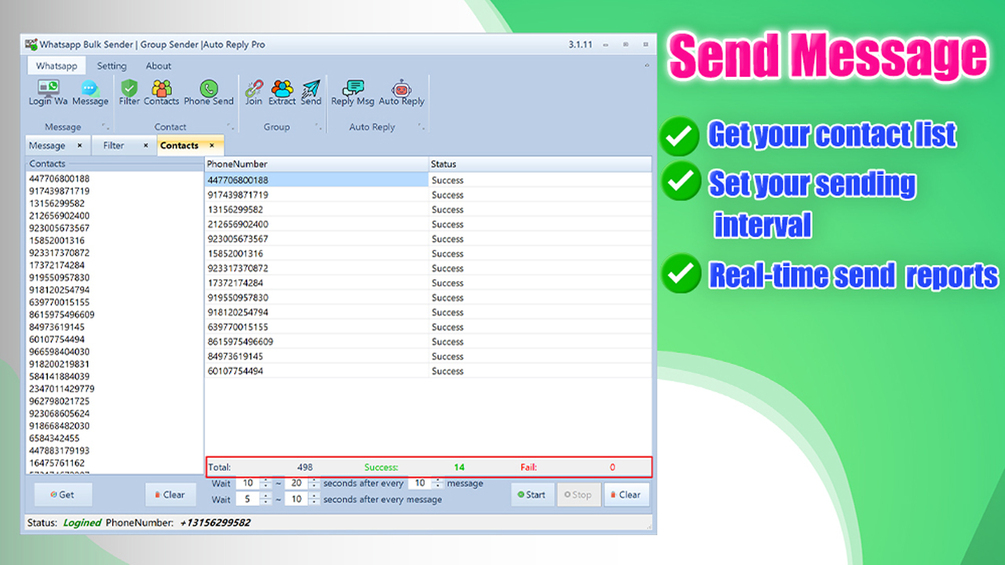Image resolution: width=1005 pixels, height=565 pixels.
Task: Click the Success 14 counter
Action: [x=414, y=467]
